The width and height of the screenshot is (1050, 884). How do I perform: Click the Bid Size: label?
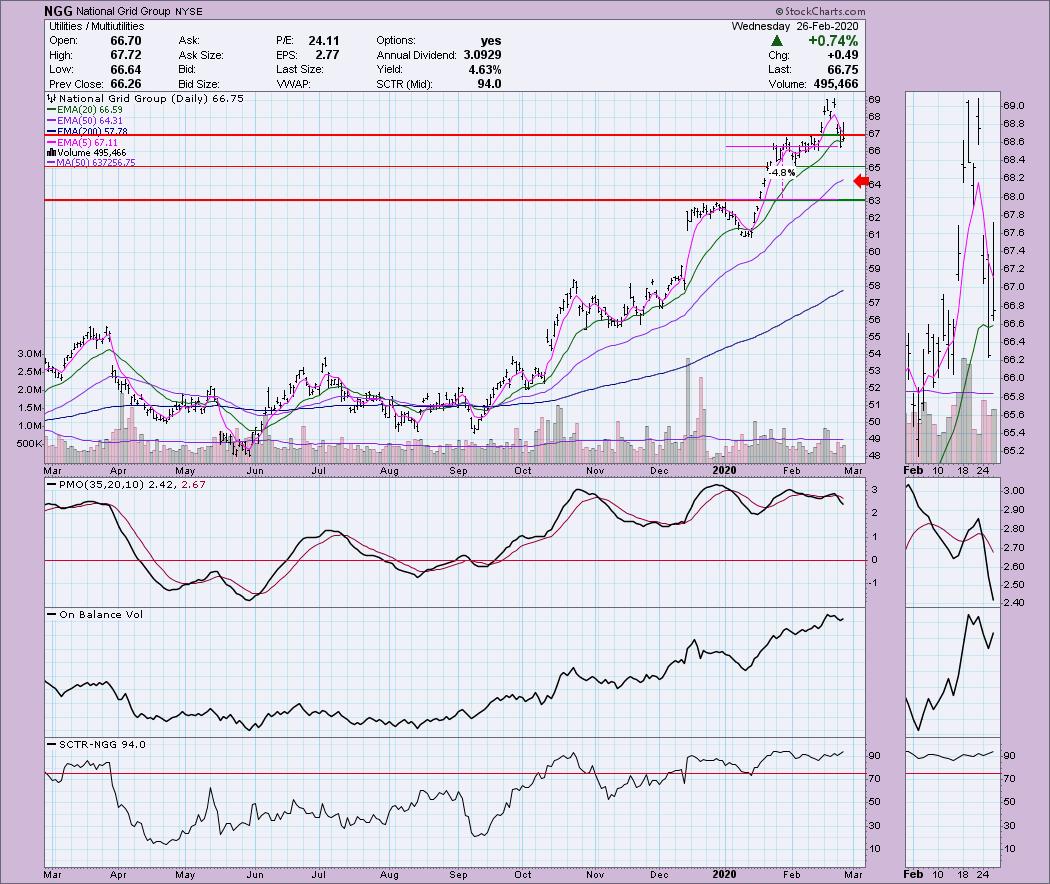pos(200,84)
